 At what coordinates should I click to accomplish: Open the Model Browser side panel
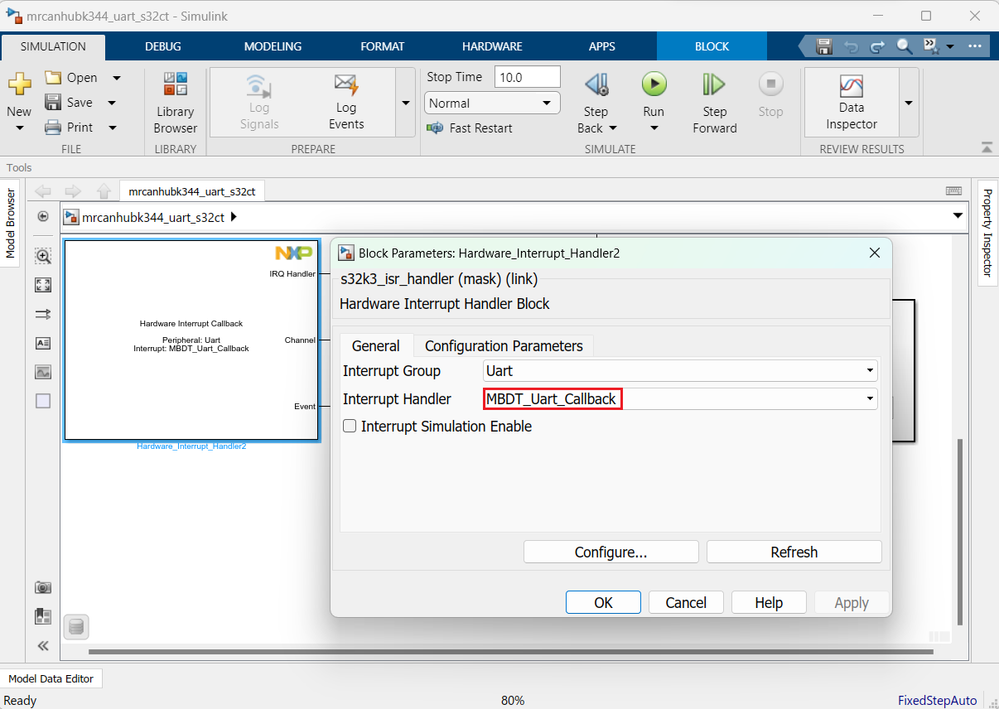(10, 223)
